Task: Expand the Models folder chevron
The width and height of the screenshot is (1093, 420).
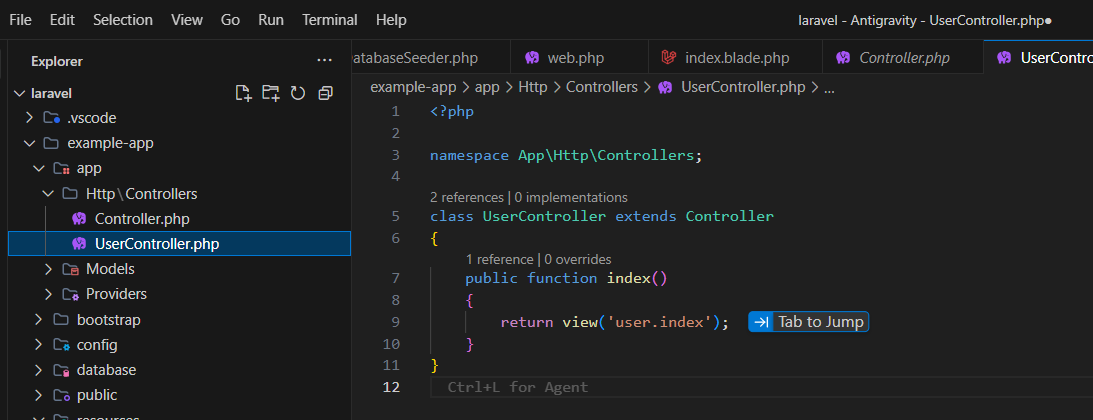Action: (x=48, y=269)
